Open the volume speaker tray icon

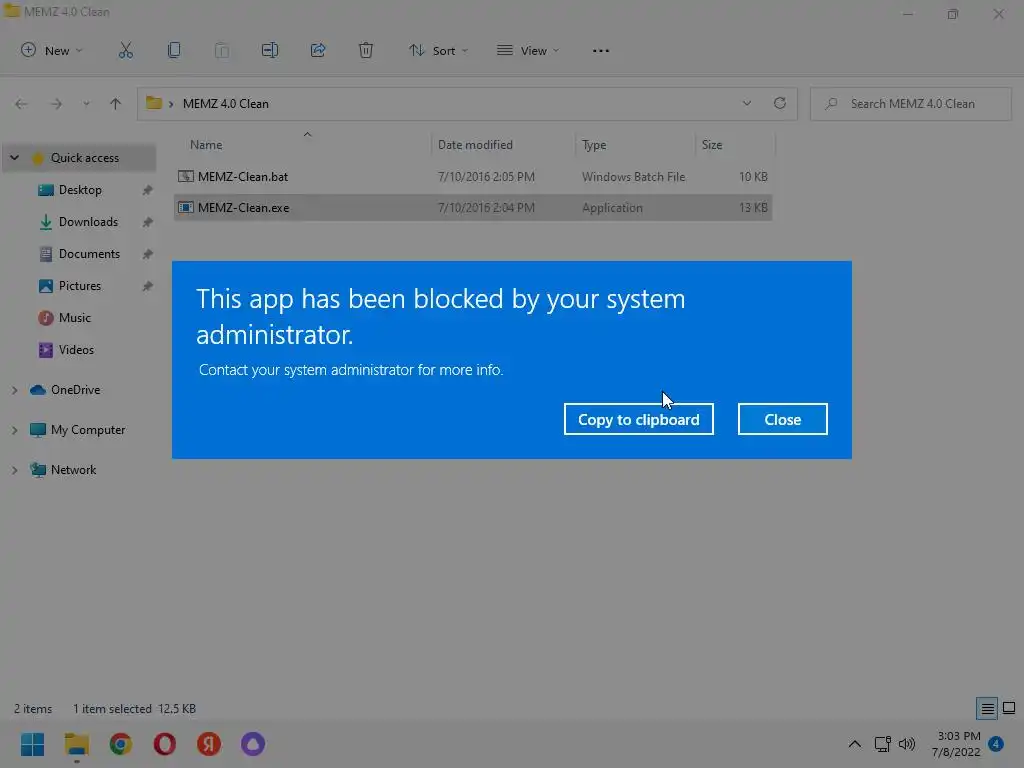907,744
